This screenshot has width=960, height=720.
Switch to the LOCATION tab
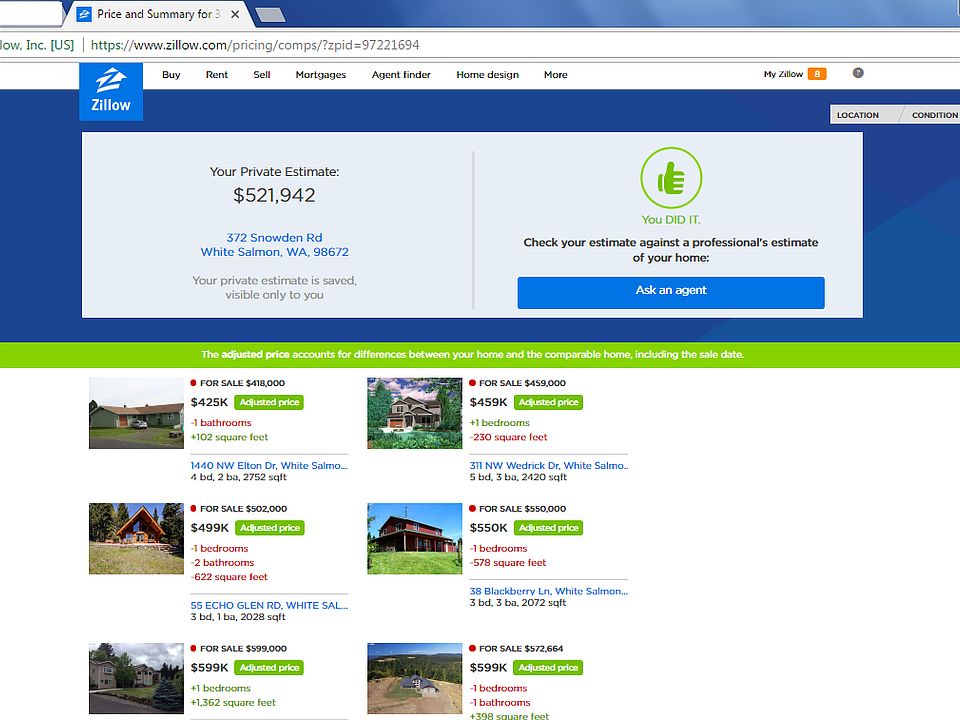858,114
